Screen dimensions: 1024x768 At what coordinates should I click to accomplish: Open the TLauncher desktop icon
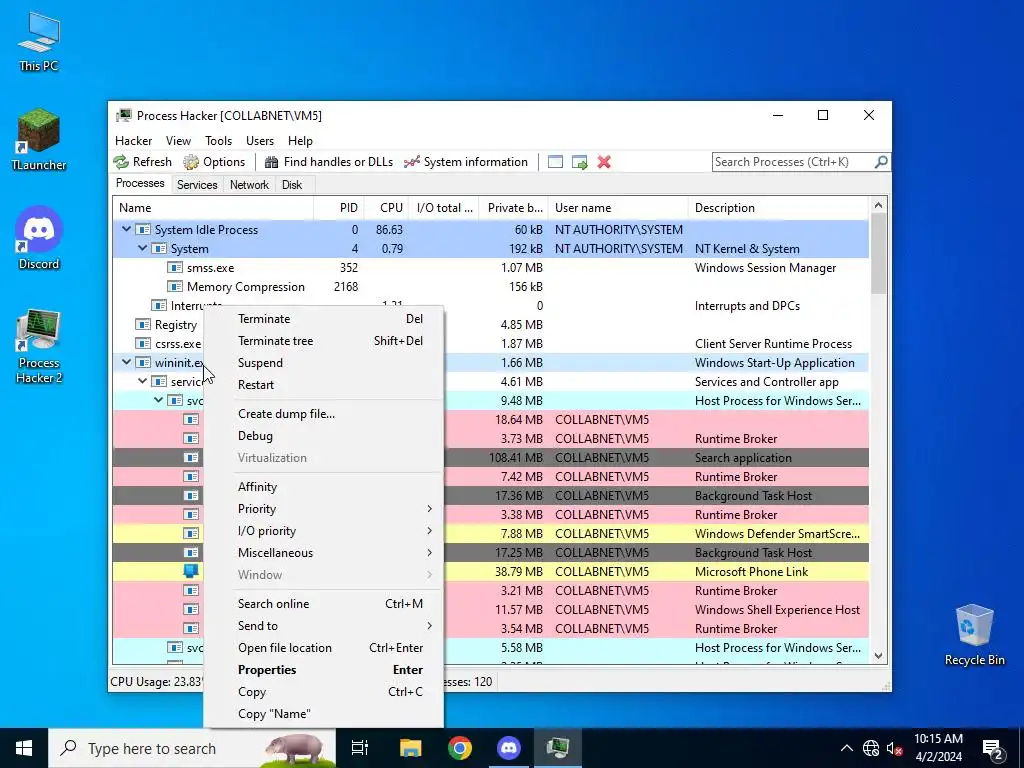39,140
